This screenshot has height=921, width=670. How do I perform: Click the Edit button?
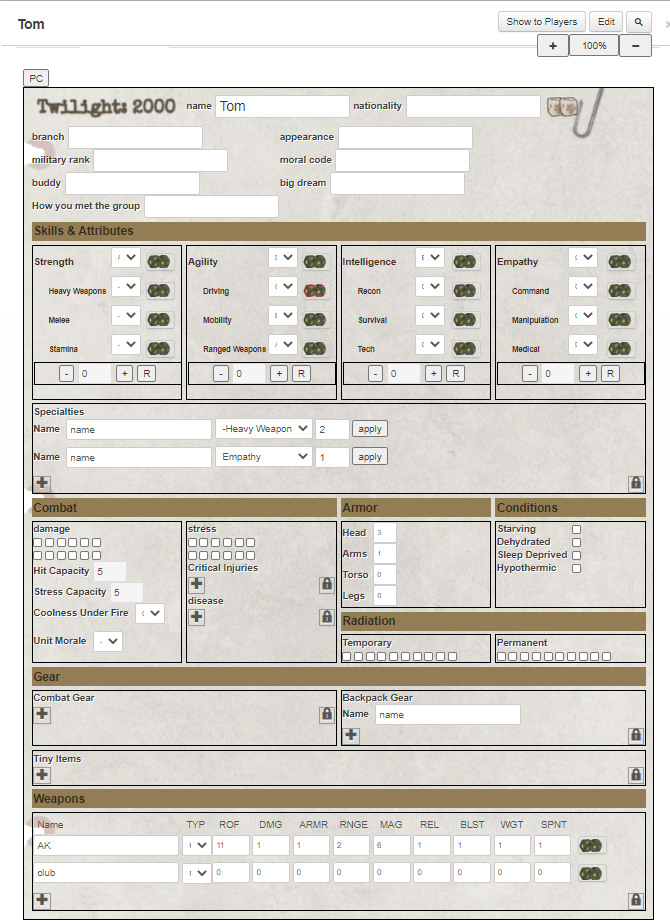click(606, 22)
